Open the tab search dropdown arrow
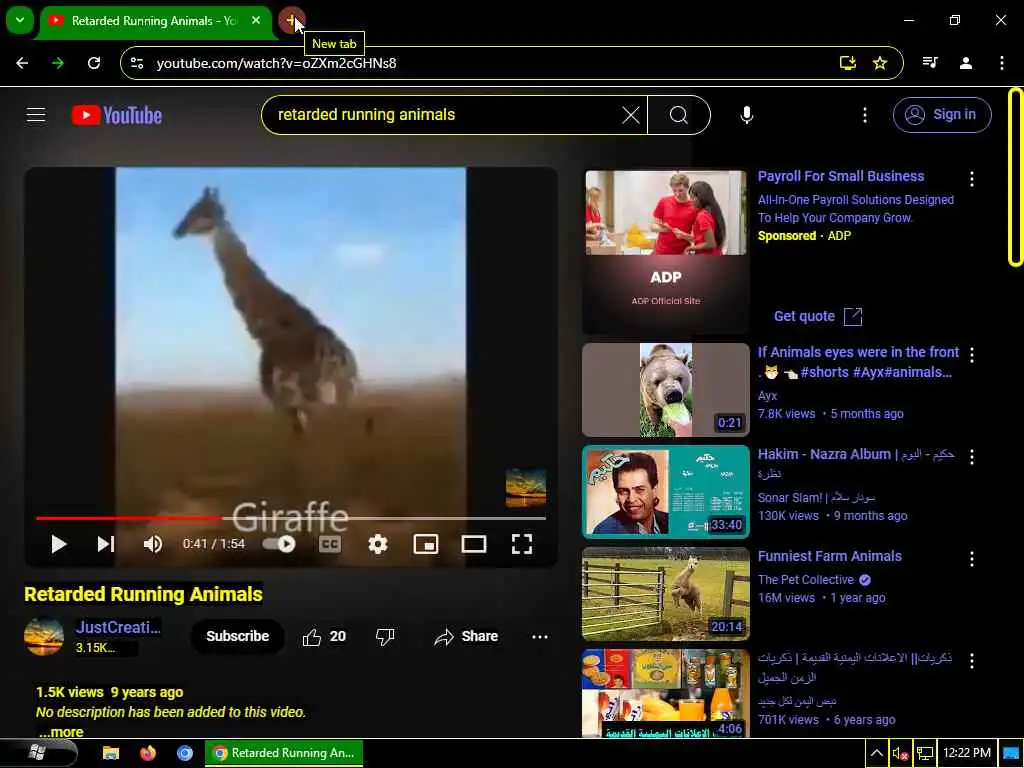 [20, 20]
